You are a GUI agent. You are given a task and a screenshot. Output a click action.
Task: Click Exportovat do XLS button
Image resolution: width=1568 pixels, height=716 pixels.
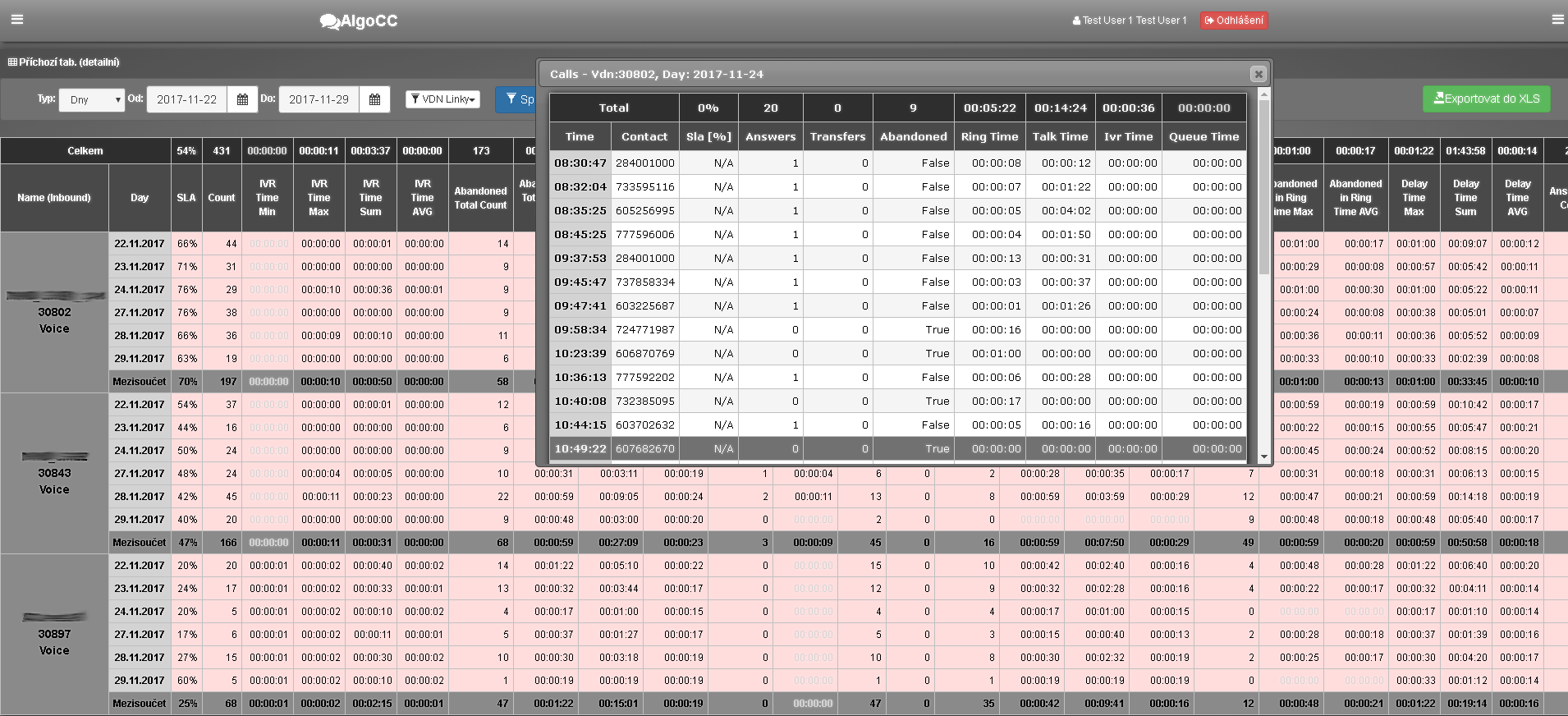coord(1486,99)
